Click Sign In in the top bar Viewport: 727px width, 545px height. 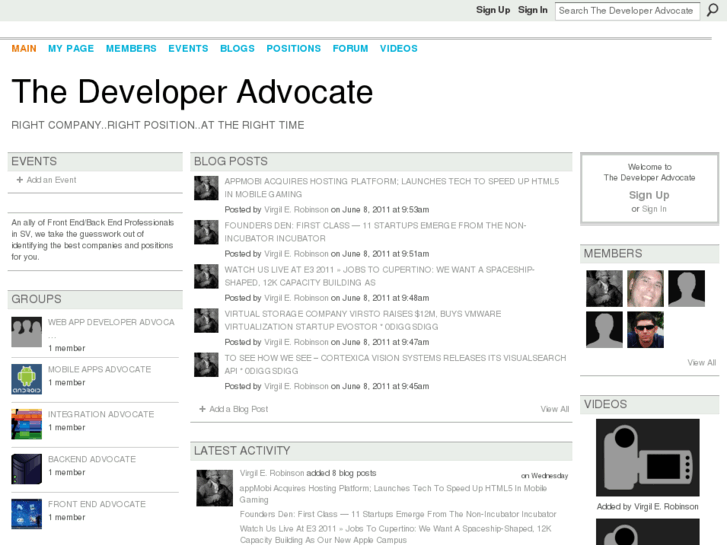(x=533, y=10)
